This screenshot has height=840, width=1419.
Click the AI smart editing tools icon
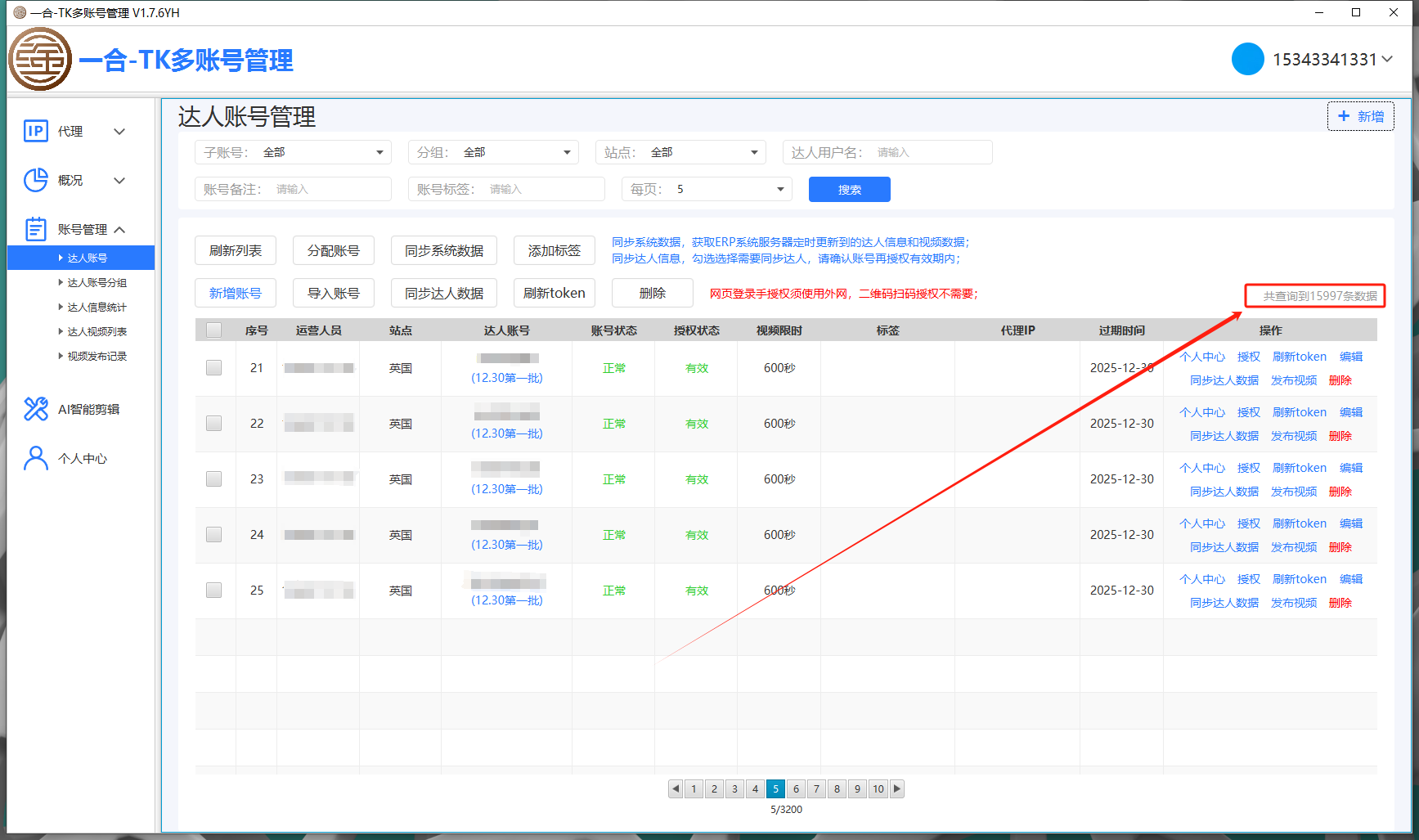(36, 409)
